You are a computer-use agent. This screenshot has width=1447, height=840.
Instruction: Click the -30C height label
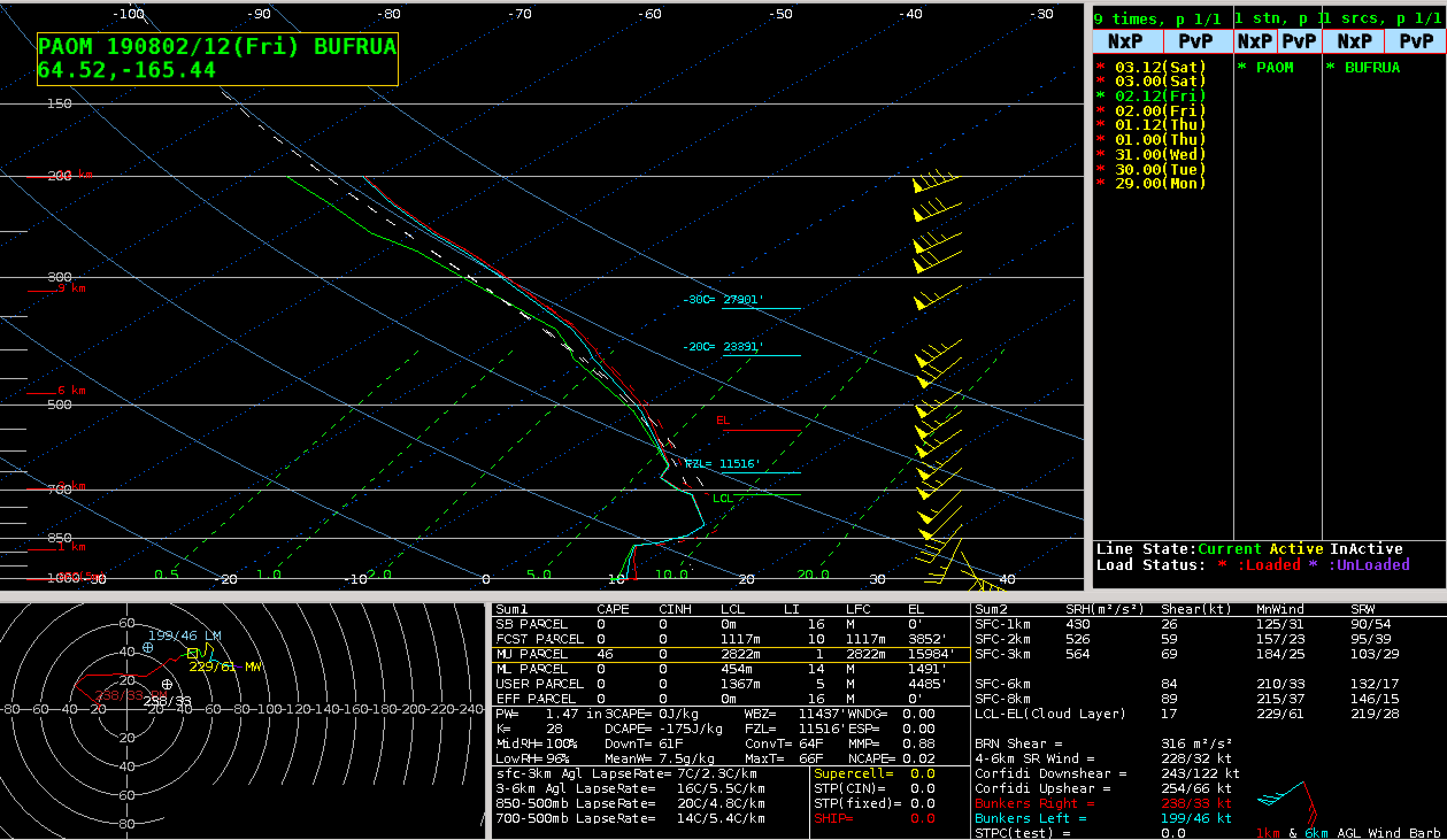[723, 299]
